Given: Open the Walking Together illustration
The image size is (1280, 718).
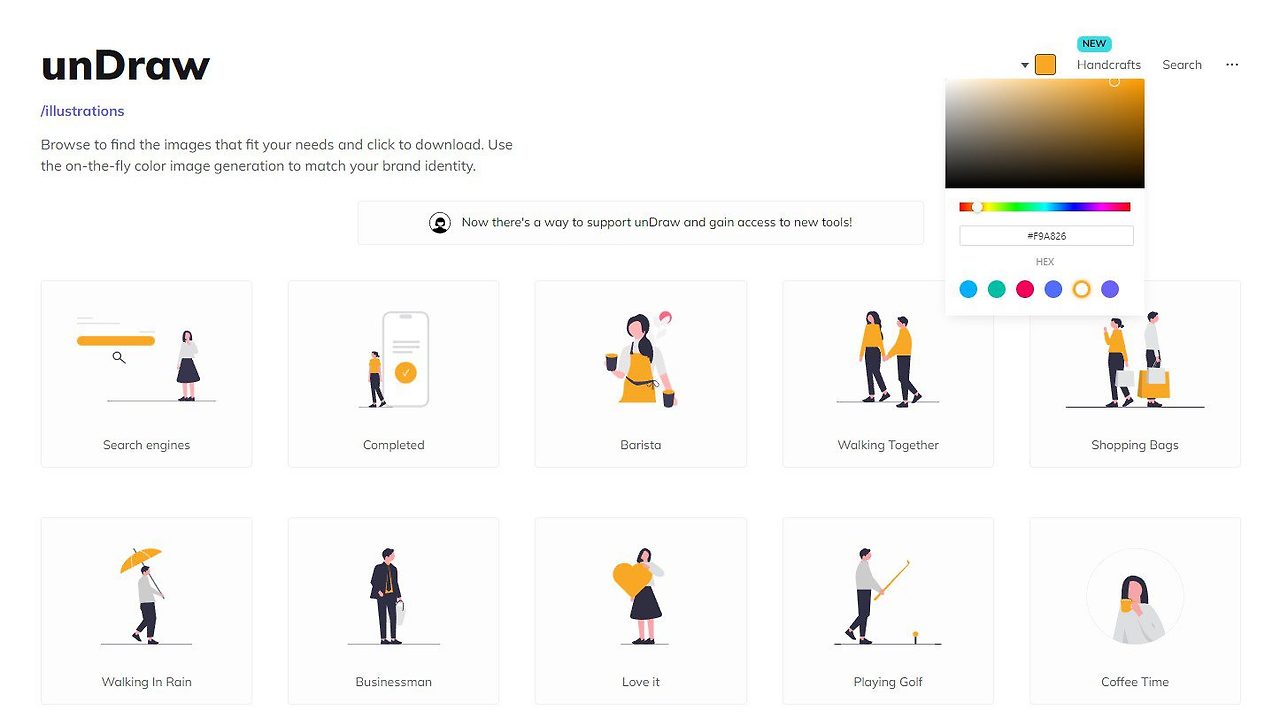Looking at the screenshot, I should click(888, 374).
